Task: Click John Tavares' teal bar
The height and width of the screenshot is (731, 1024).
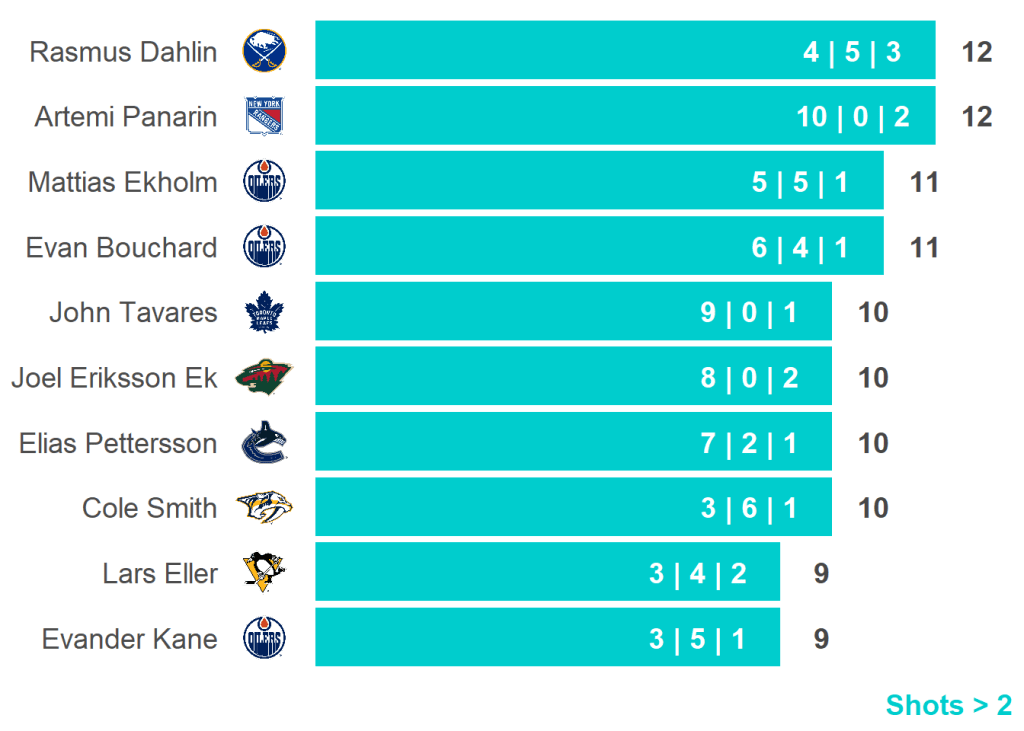Action: (x=573, y=312)
